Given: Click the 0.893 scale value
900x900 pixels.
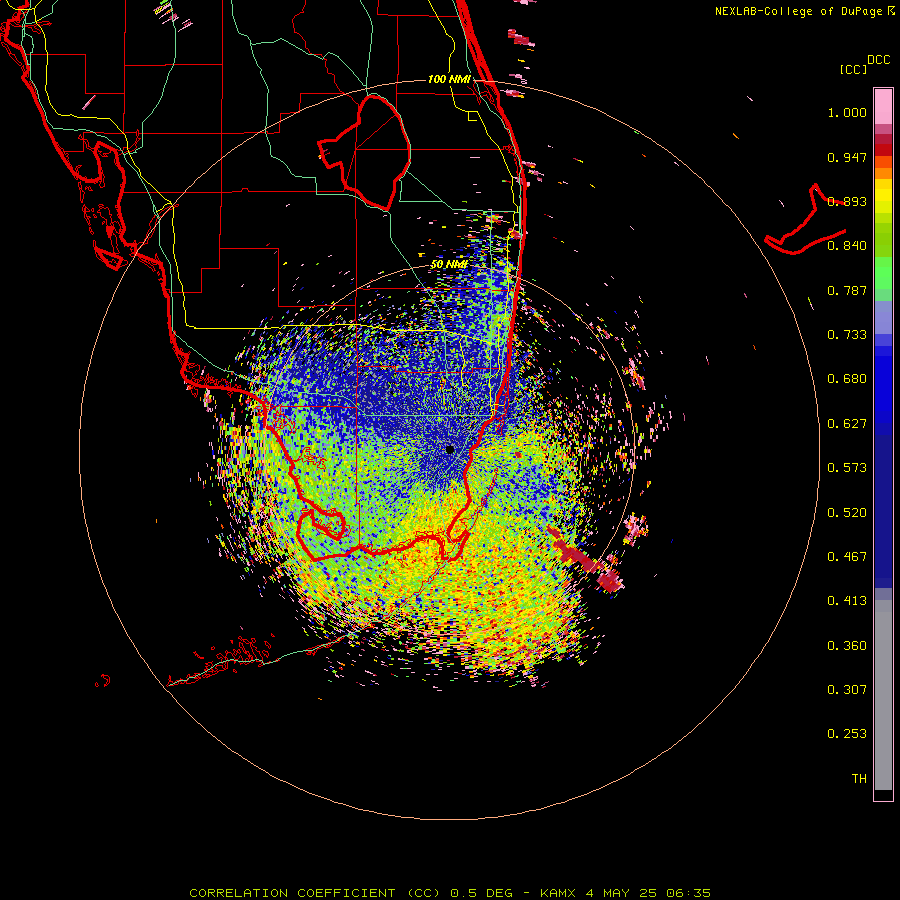Looking at the screenshot, I should (847, 201).
